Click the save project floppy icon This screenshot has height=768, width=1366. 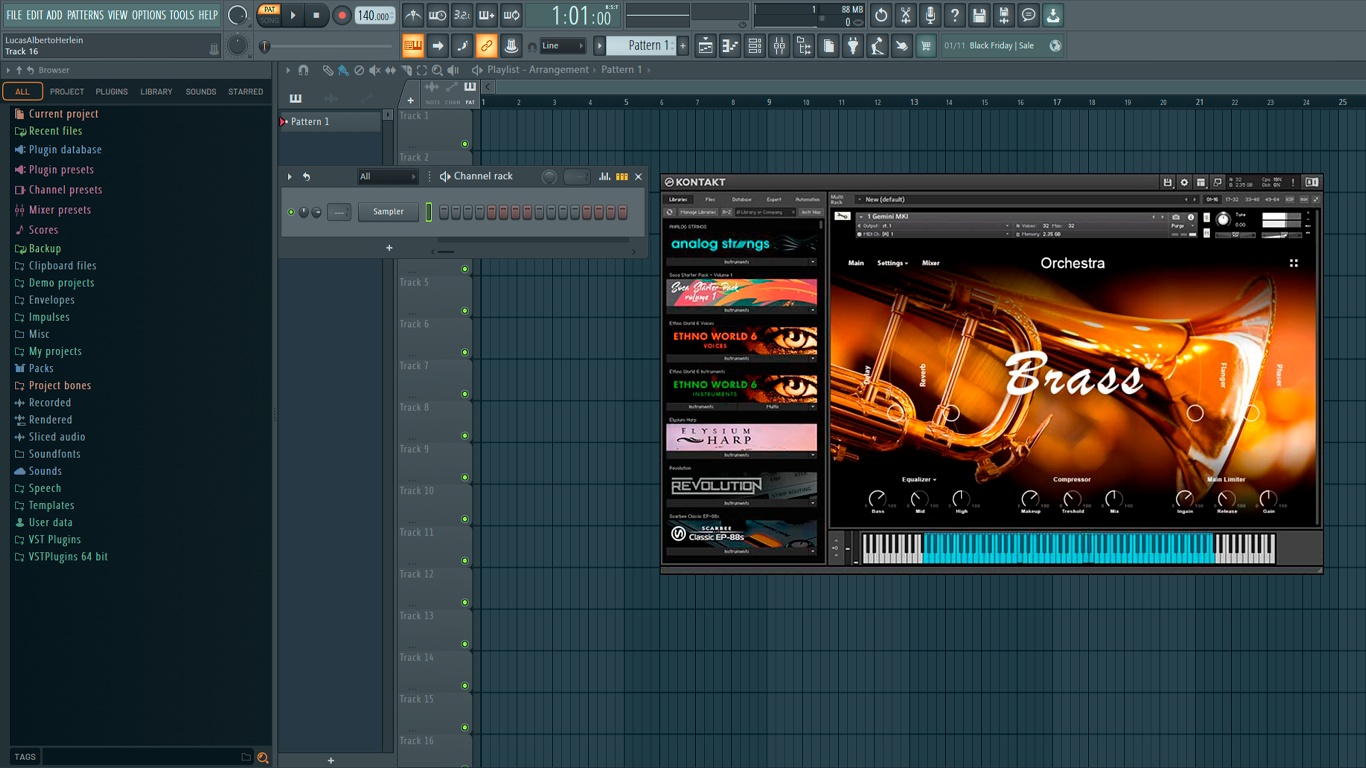[x=979, y=15]
